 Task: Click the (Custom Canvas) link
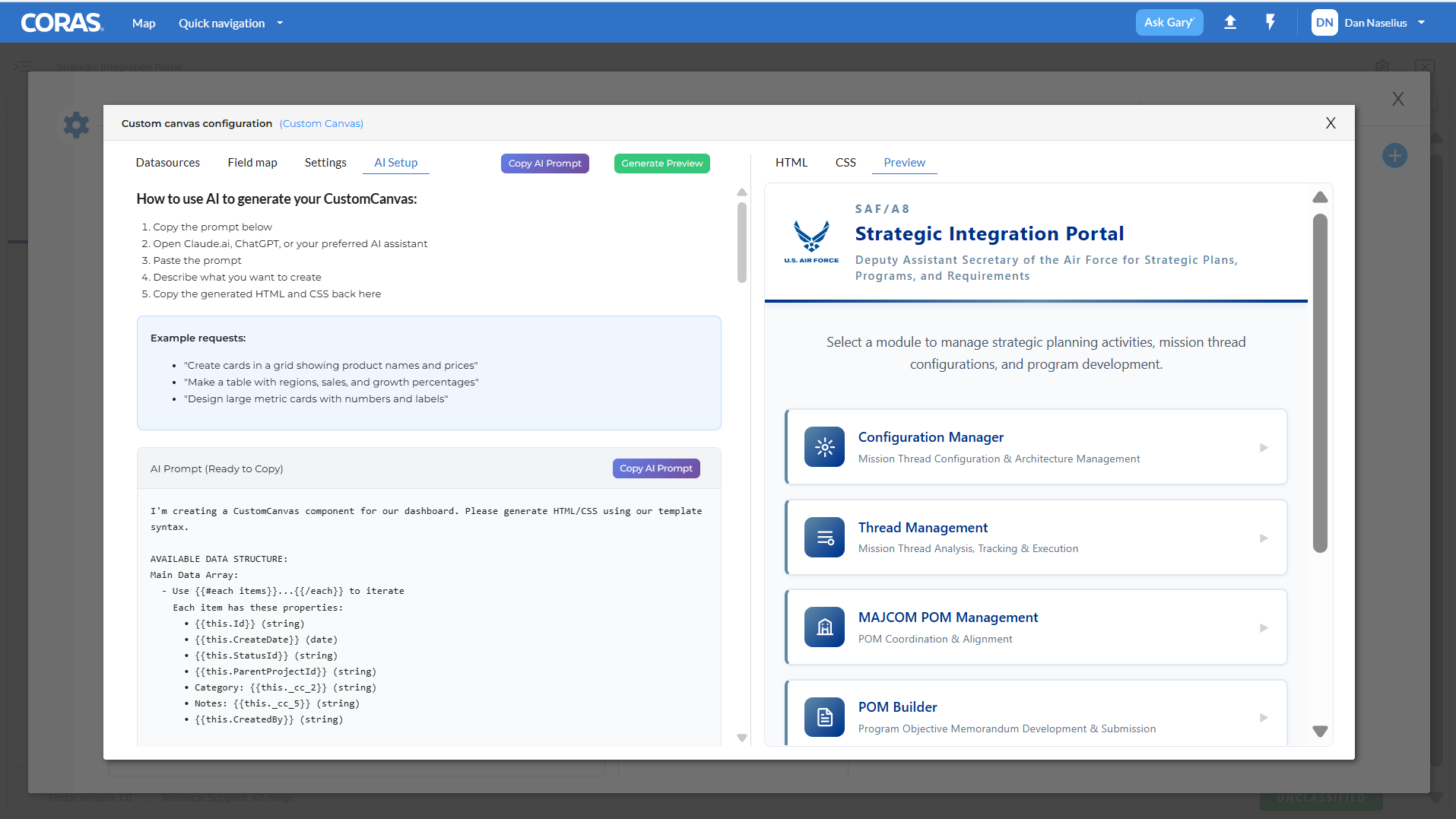tap(322, 124)
